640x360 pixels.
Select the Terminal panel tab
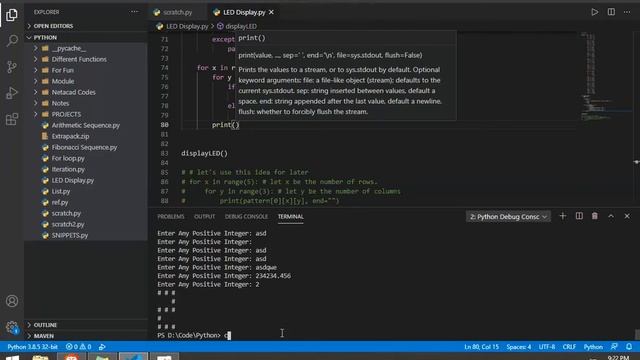pyautogui.click(x=290, y=216)
